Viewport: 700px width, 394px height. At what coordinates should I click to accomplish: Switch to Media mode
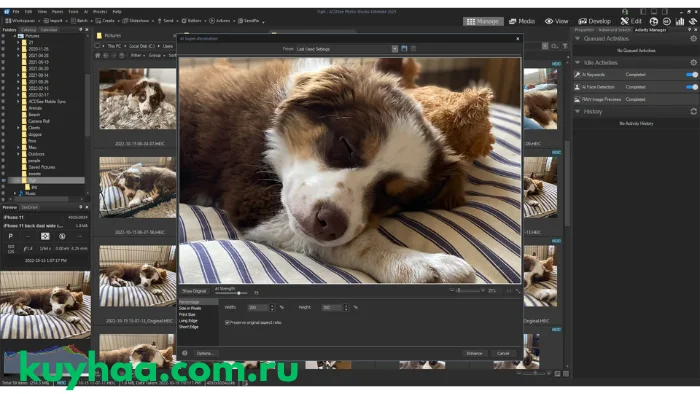521,21
